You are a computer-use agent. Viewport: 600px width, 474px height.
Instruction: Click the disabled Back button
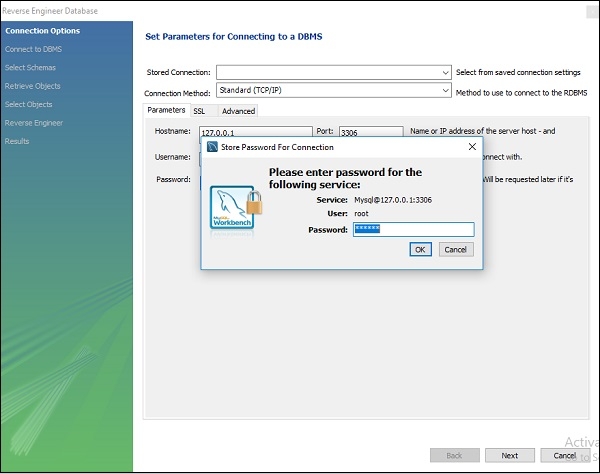click(x=455, y=455)
